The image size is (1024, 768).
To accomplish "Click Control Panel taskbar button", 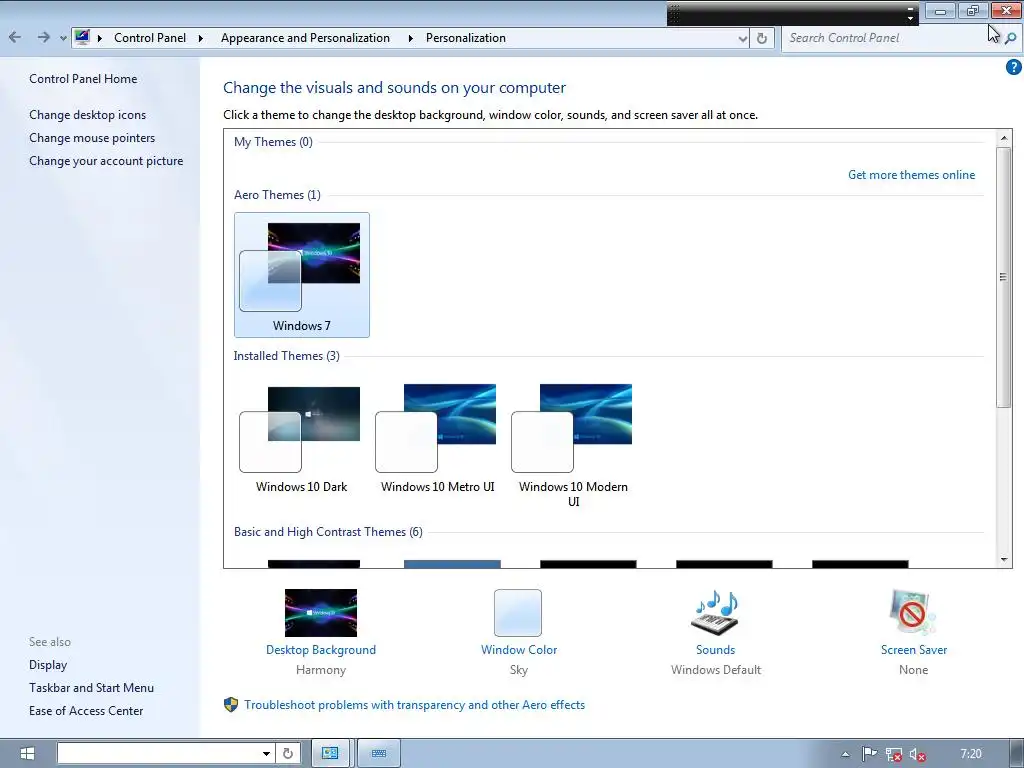I will click(330, 754).
